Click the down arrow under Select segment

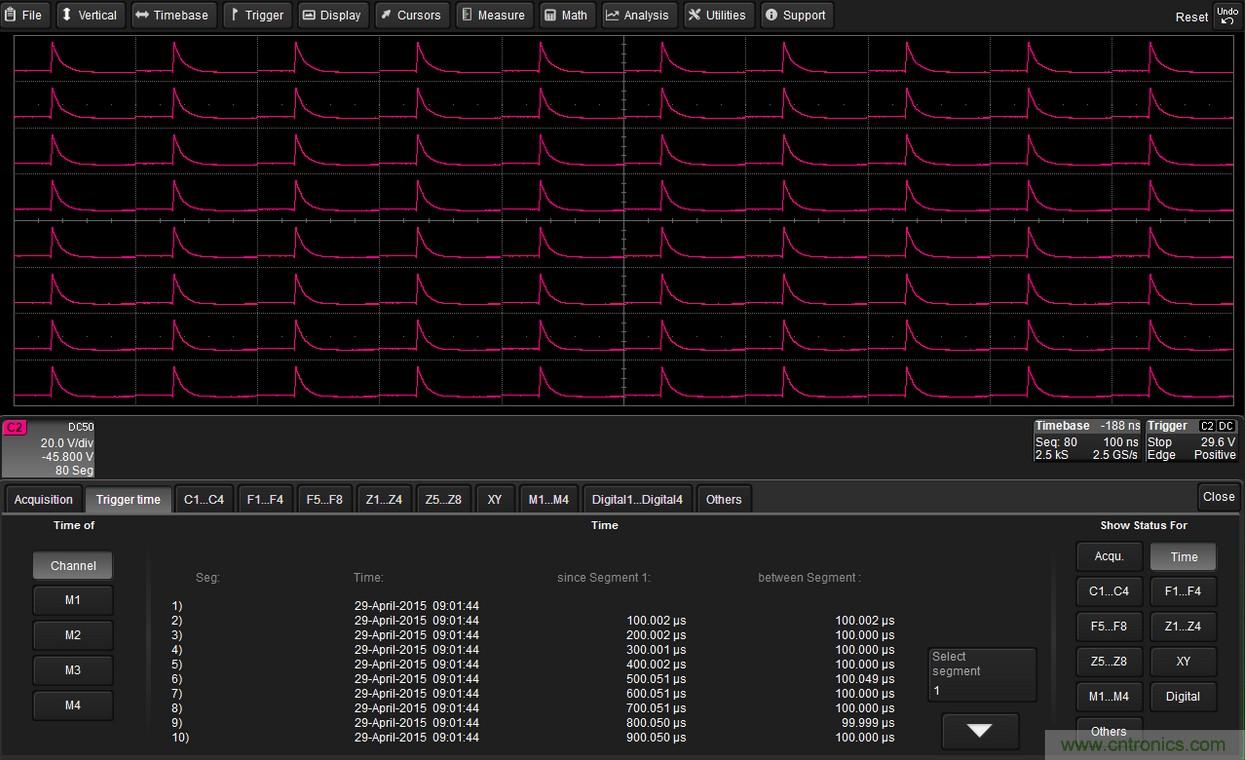click(979, 731)
